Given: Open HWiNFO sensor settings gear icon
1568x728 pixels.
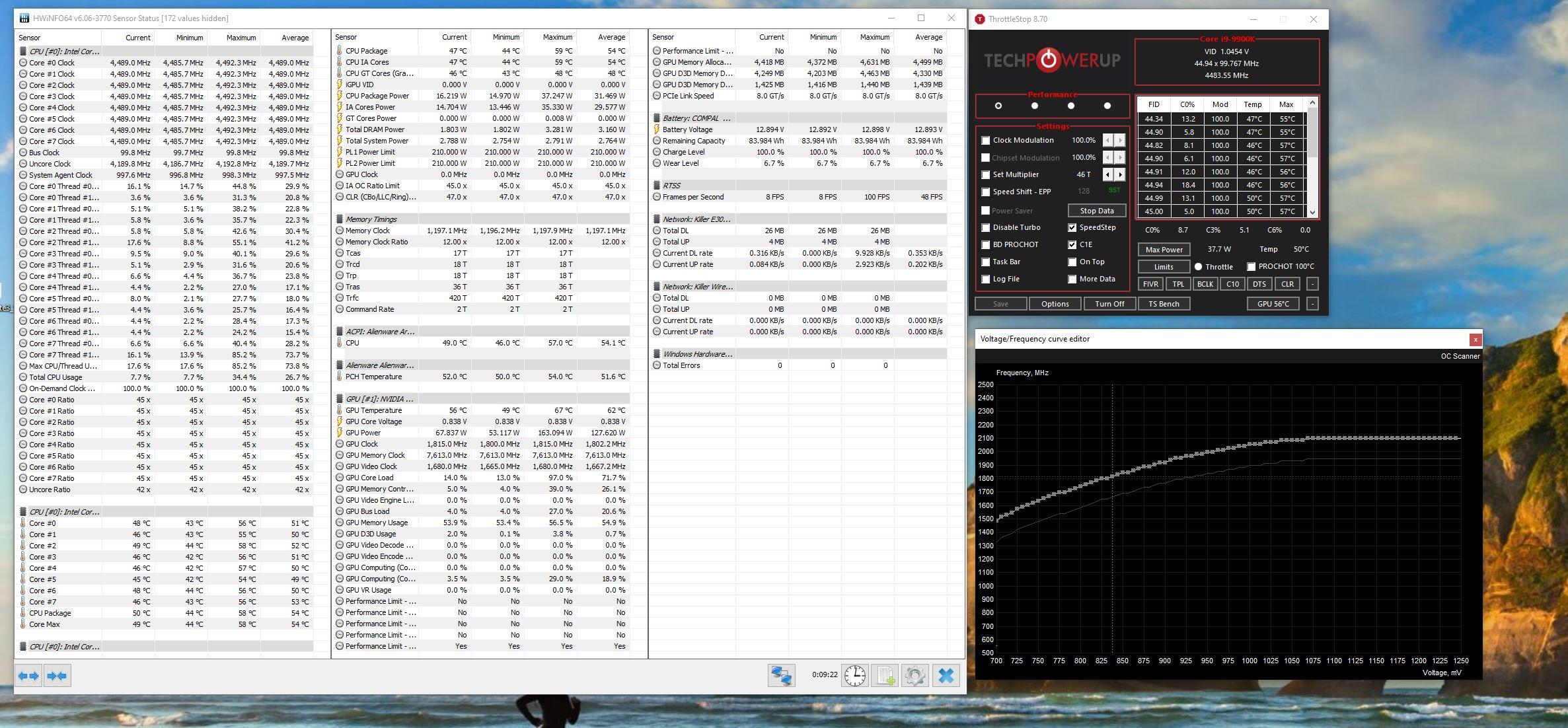Looking at the screenshot, I should [915, 675].
